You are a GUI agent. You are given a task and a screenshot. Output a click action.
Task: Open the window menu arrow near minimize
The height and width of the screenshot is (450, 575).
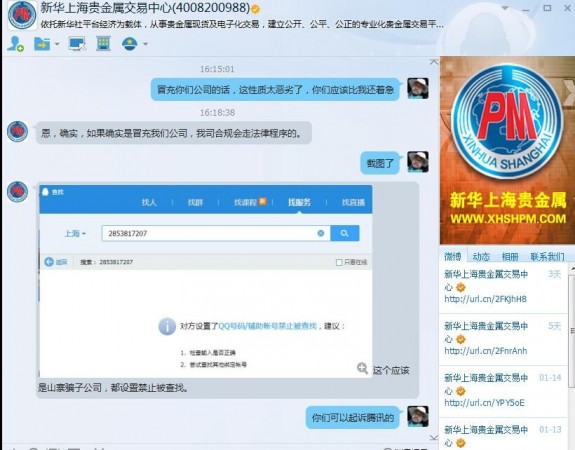pos(505,8)
